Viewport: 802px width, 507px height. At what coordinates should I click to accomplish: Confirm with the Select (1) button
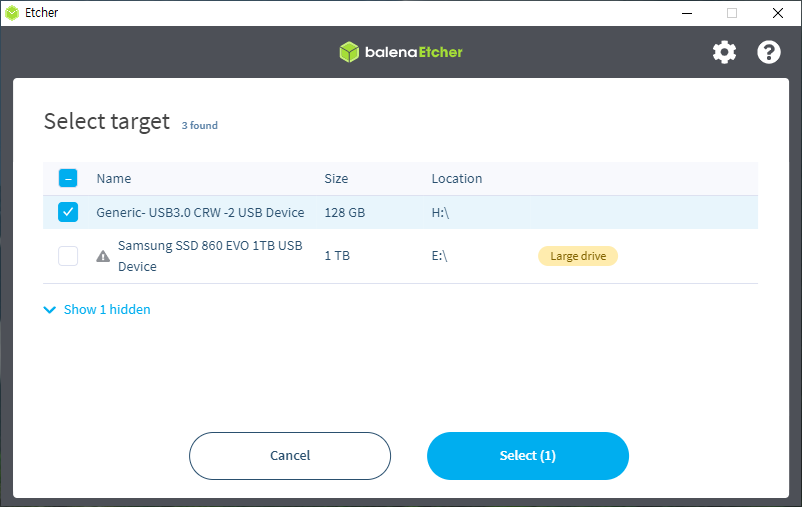[528, 456]
